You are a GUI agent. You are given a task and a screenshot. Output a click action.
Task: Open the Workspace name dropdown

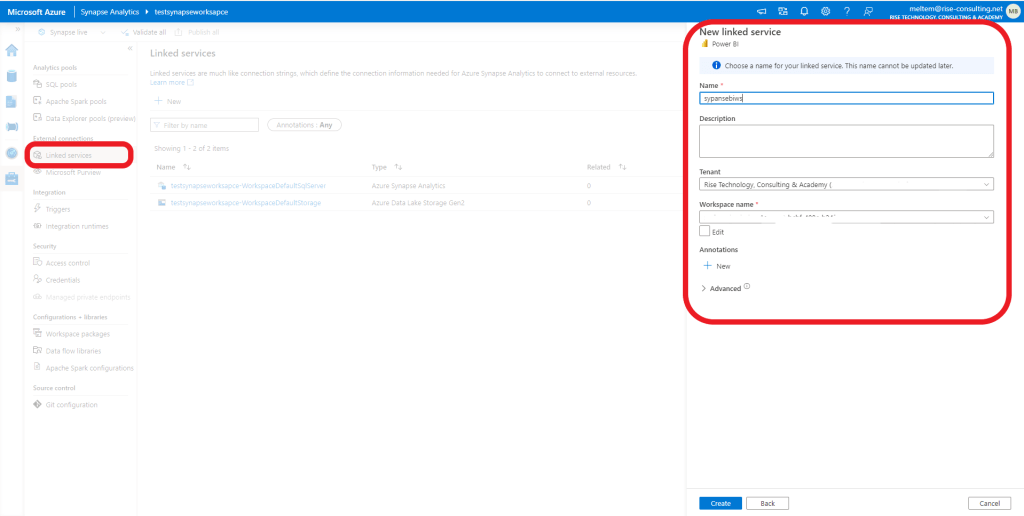[846, 216]
